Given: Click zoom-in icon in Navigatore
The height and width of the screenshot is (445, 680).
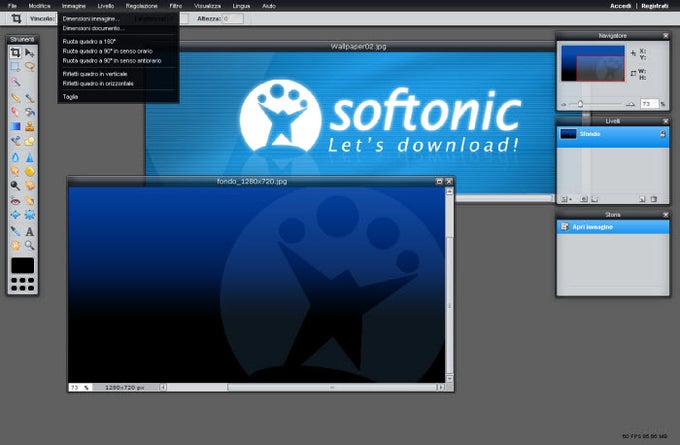Looking at the screenshot, I should 631,104.
